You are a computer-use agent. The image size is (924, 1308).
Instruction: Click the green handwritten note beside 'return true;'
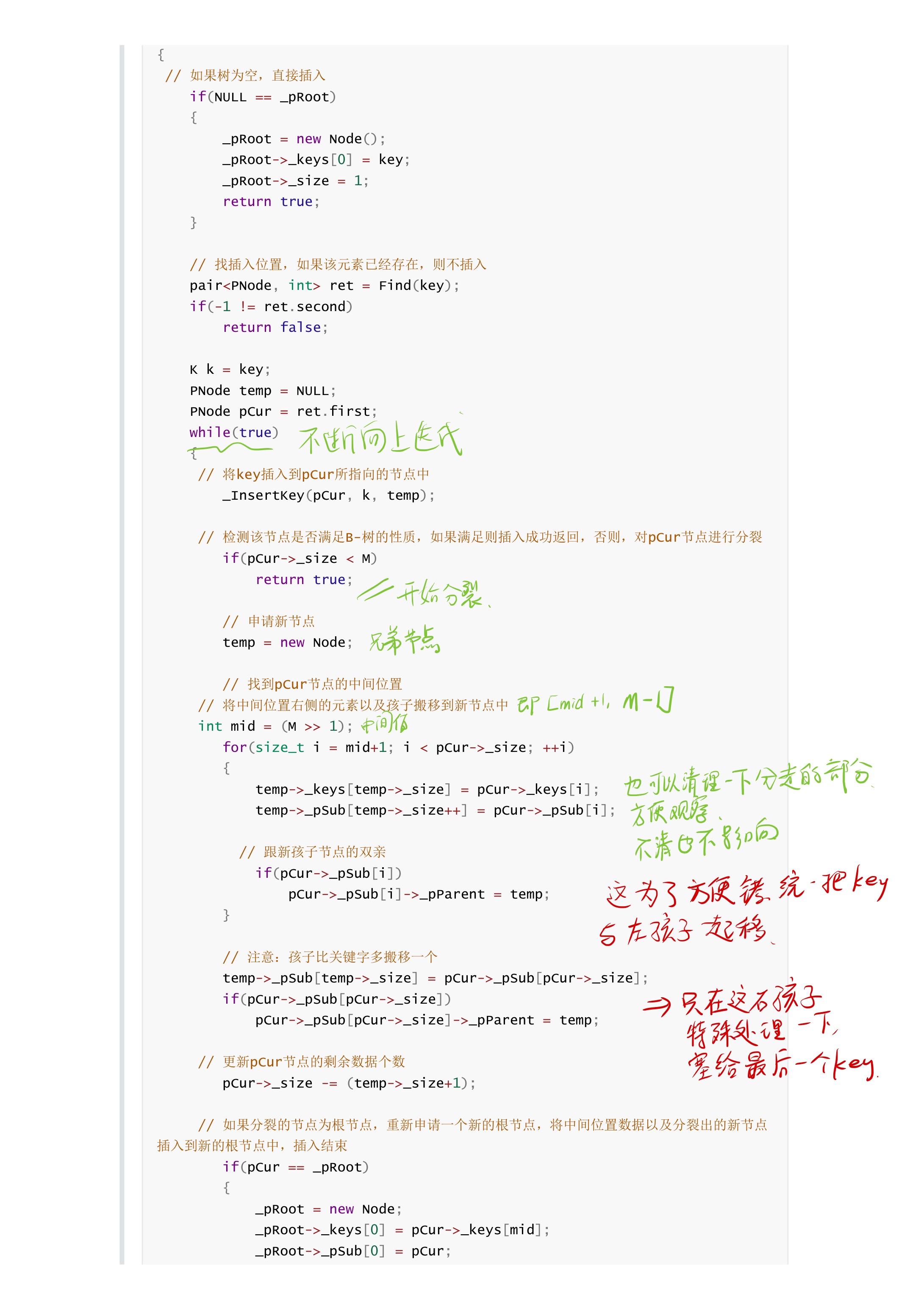424,594
